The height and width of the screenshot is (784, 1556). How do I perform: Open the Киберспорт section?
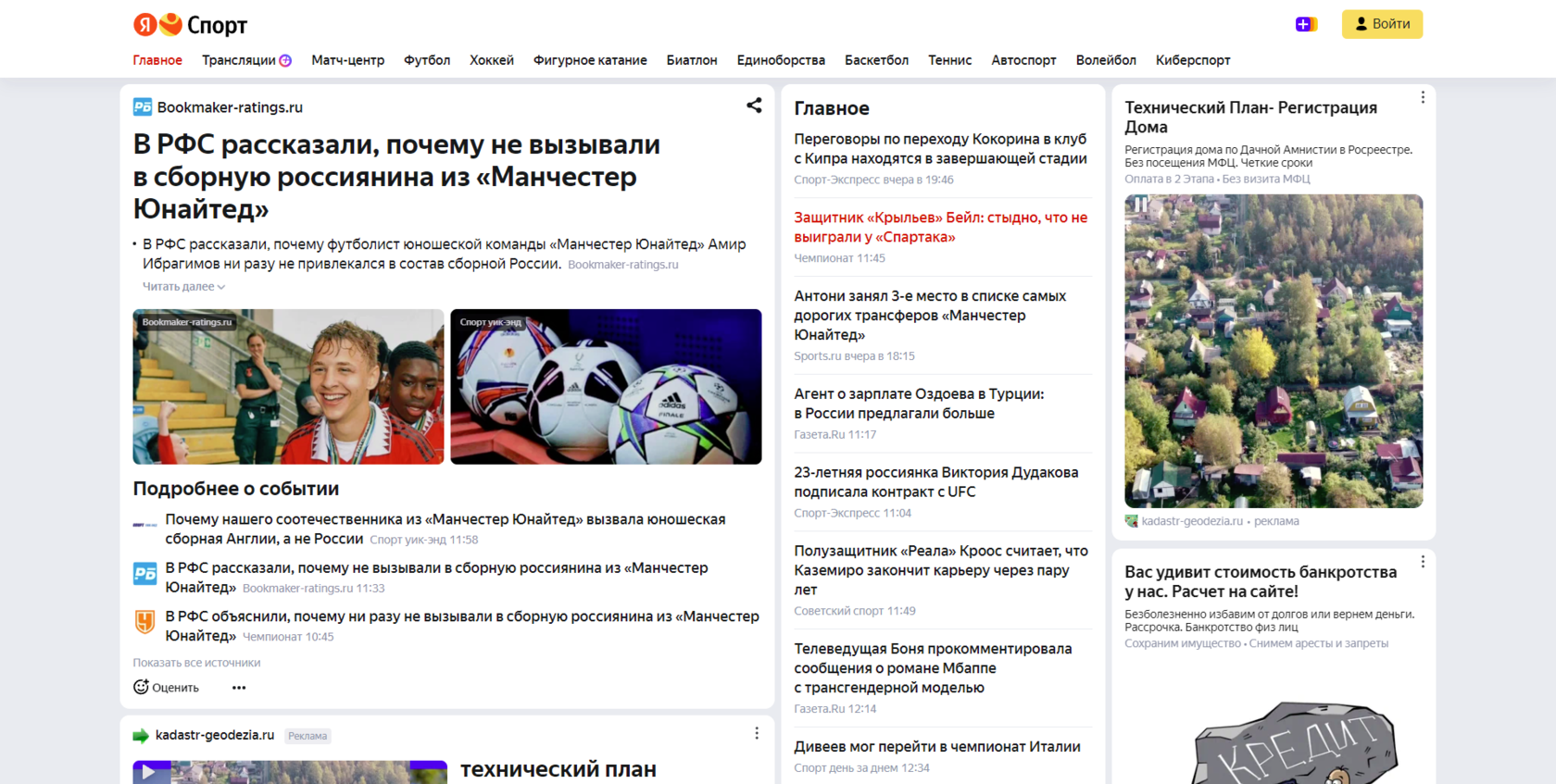click(1193, 60)
